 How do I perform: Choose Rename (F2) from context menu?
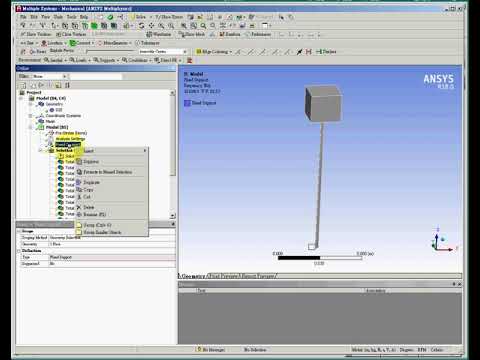pos(112,214)
